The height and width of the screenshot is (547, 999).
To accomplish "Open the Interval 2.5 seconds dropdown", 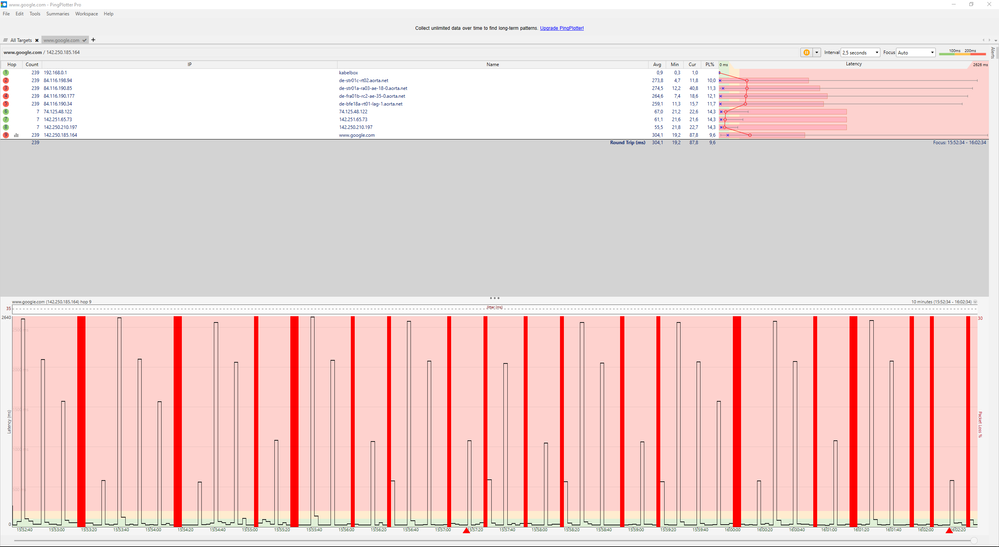I will [x=860, y=52].
